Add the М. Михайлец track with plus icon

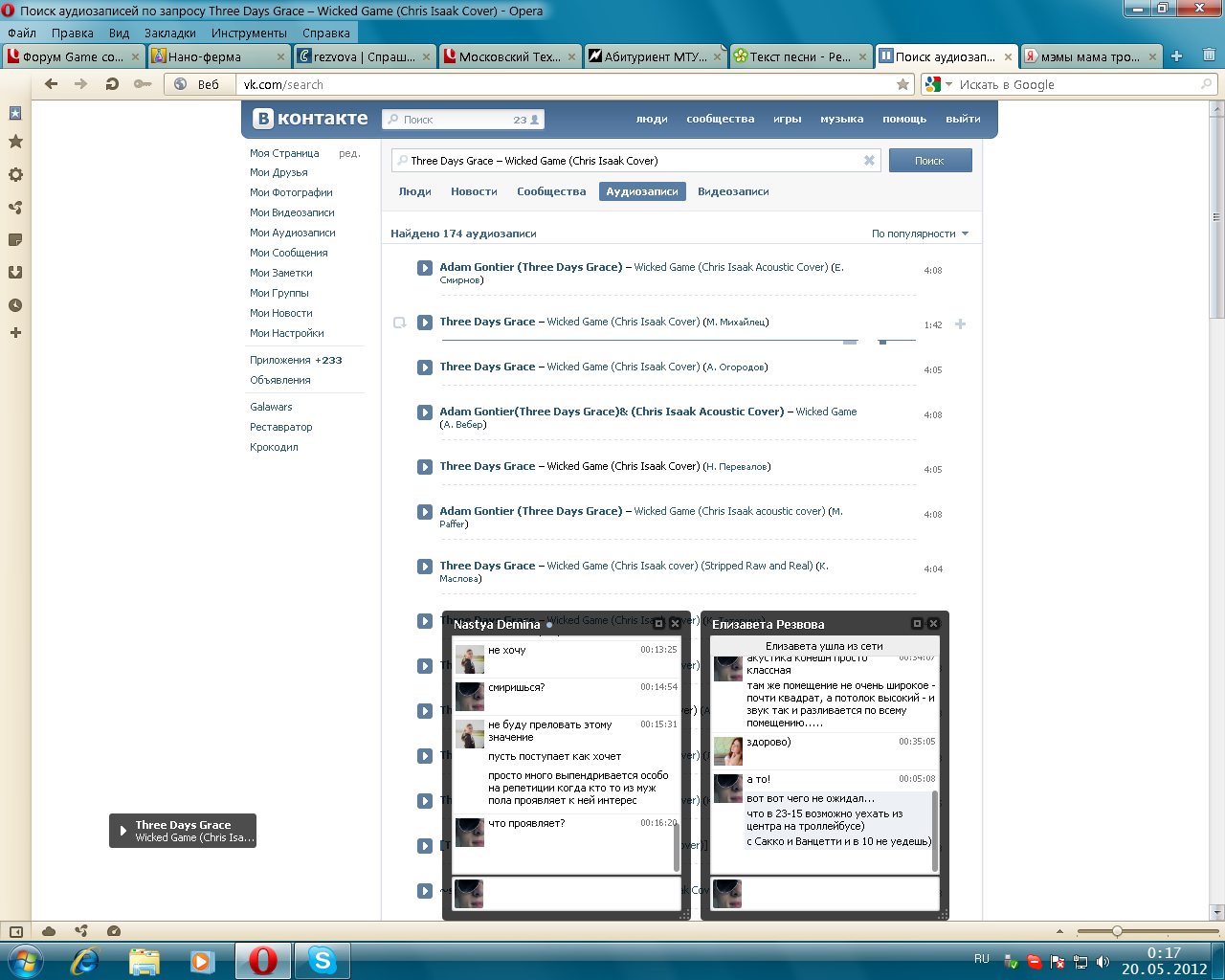(960, 324)
